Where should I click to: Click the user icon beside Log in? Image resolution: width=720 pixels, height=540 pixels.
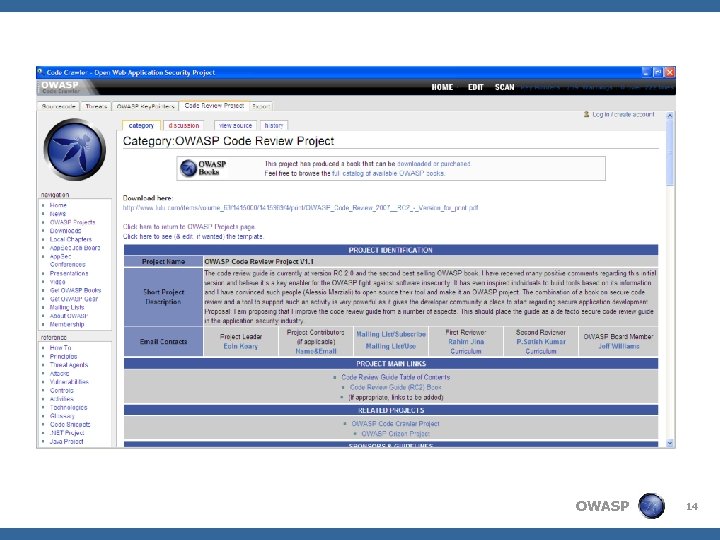[x=586, y=114]
